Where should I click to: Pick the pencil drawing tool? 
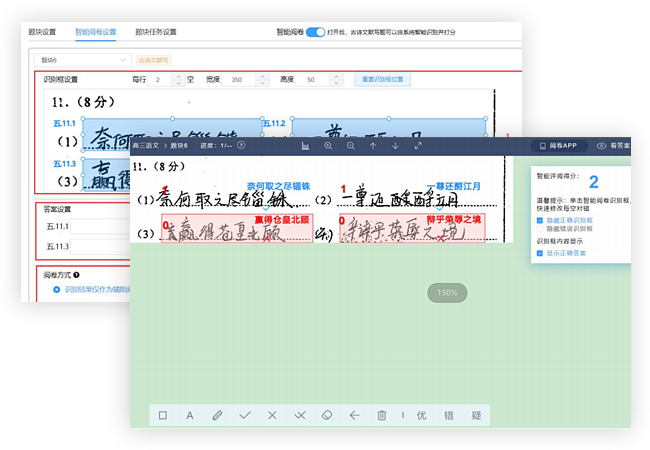point(217,415)
